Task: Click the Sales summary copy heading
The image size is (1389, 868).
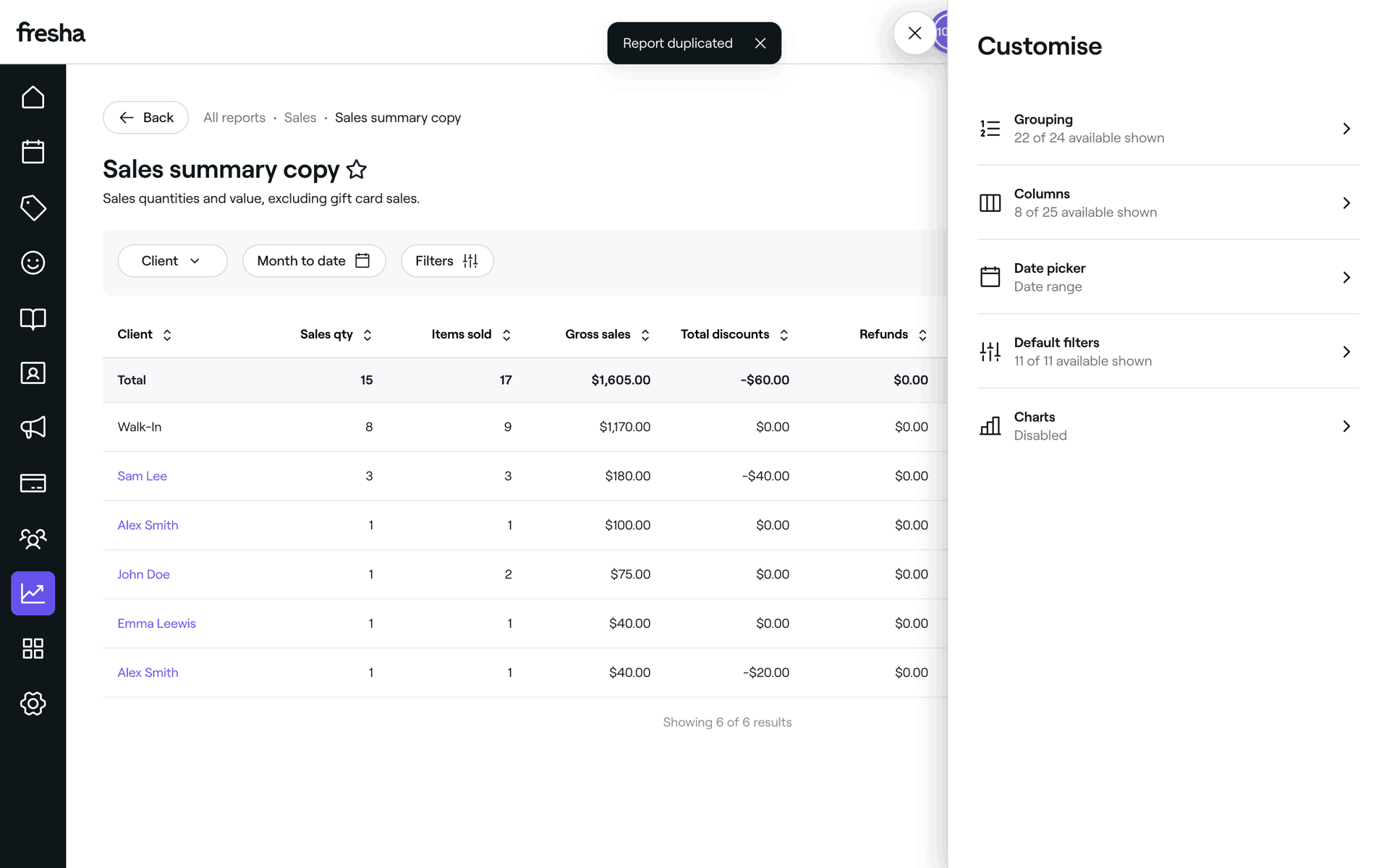Action: [x=221, y=169]
